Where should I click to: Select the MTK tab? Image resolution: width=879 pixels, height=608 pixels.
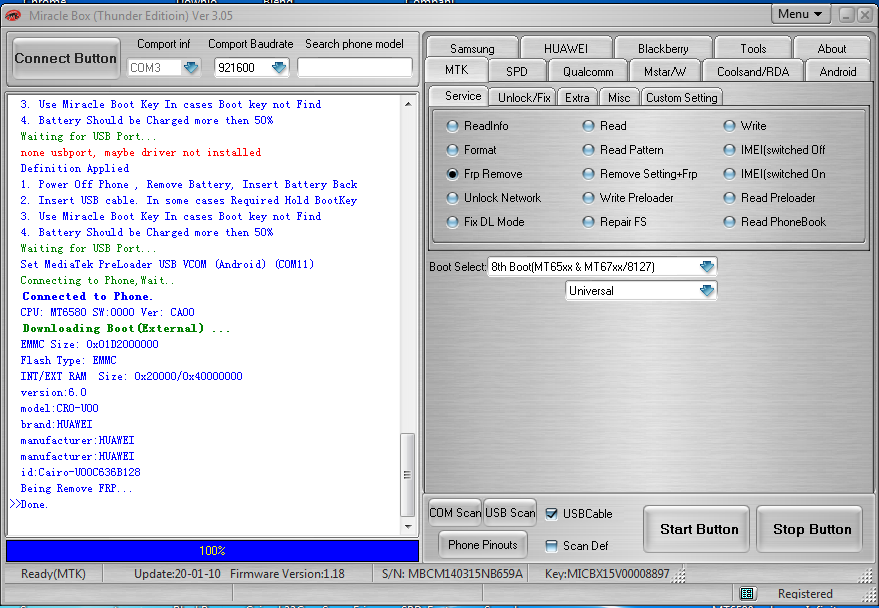pyautogui.click(x=456, y=70)
